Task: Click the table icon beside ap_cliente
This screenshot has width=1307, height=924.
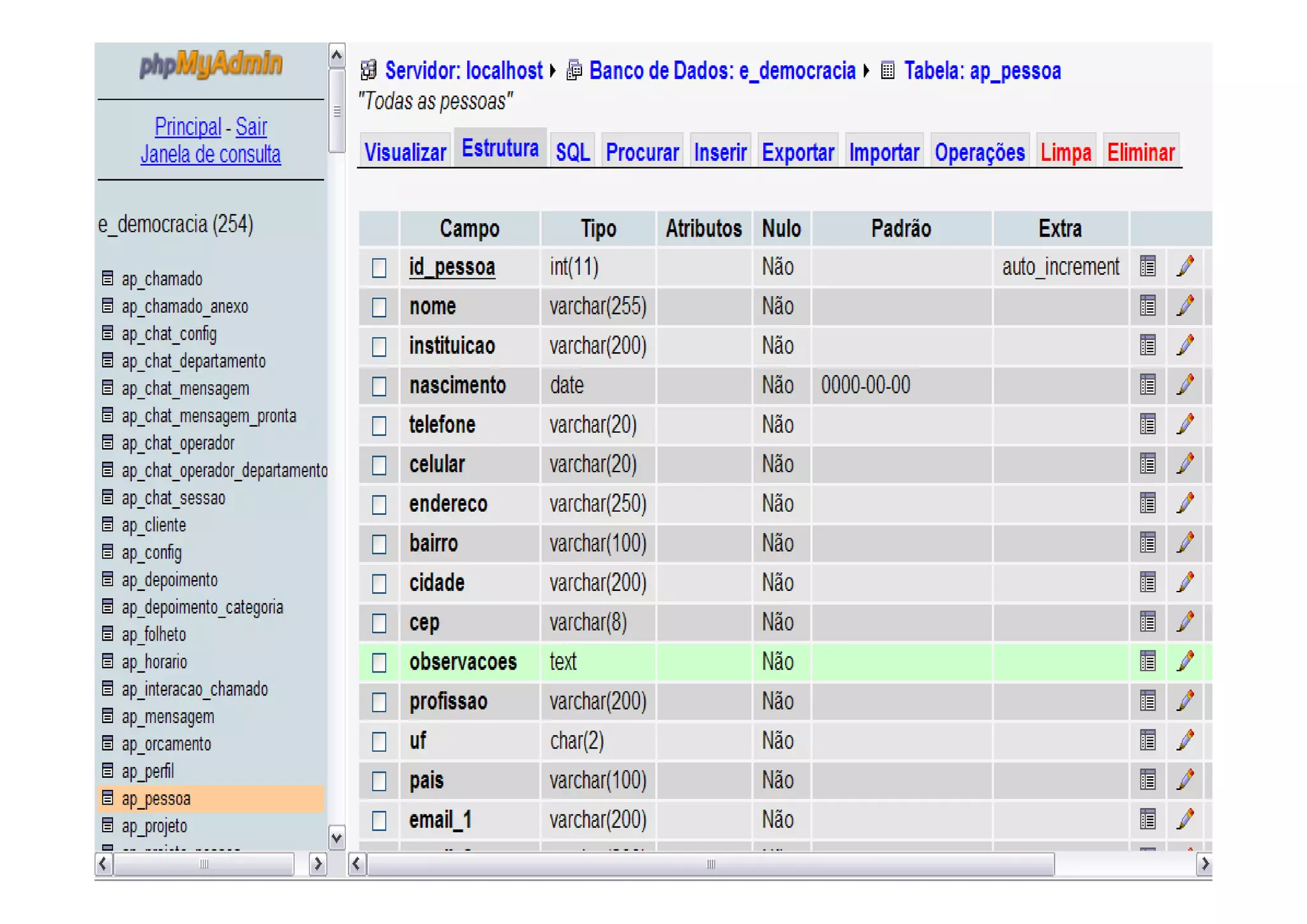Action: (x=108, y=525)
